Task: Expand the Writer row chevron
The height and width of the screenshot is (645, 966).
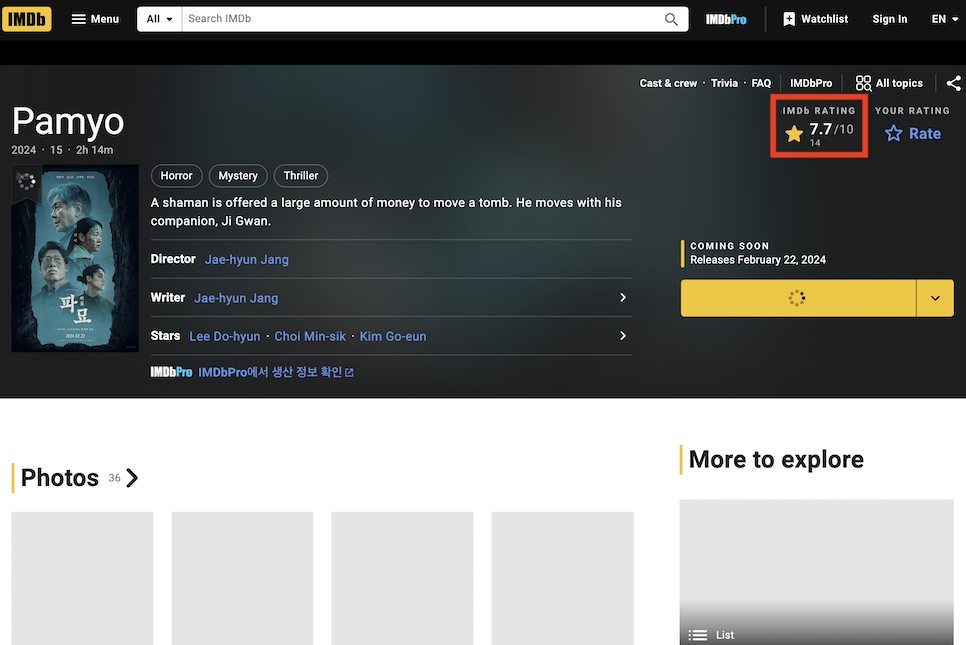Action: tap(623, 298)
